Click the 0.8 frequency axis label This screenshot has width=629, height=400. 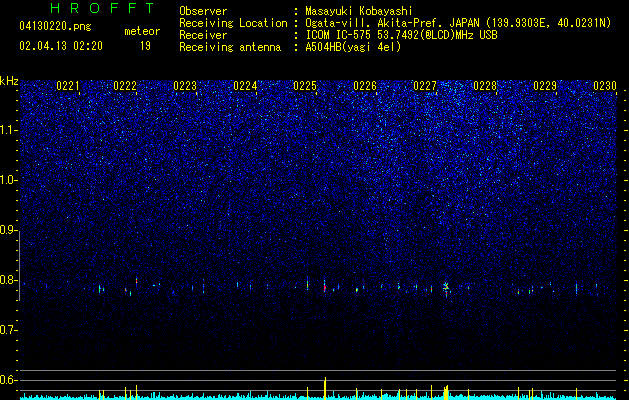click(8, 280)
